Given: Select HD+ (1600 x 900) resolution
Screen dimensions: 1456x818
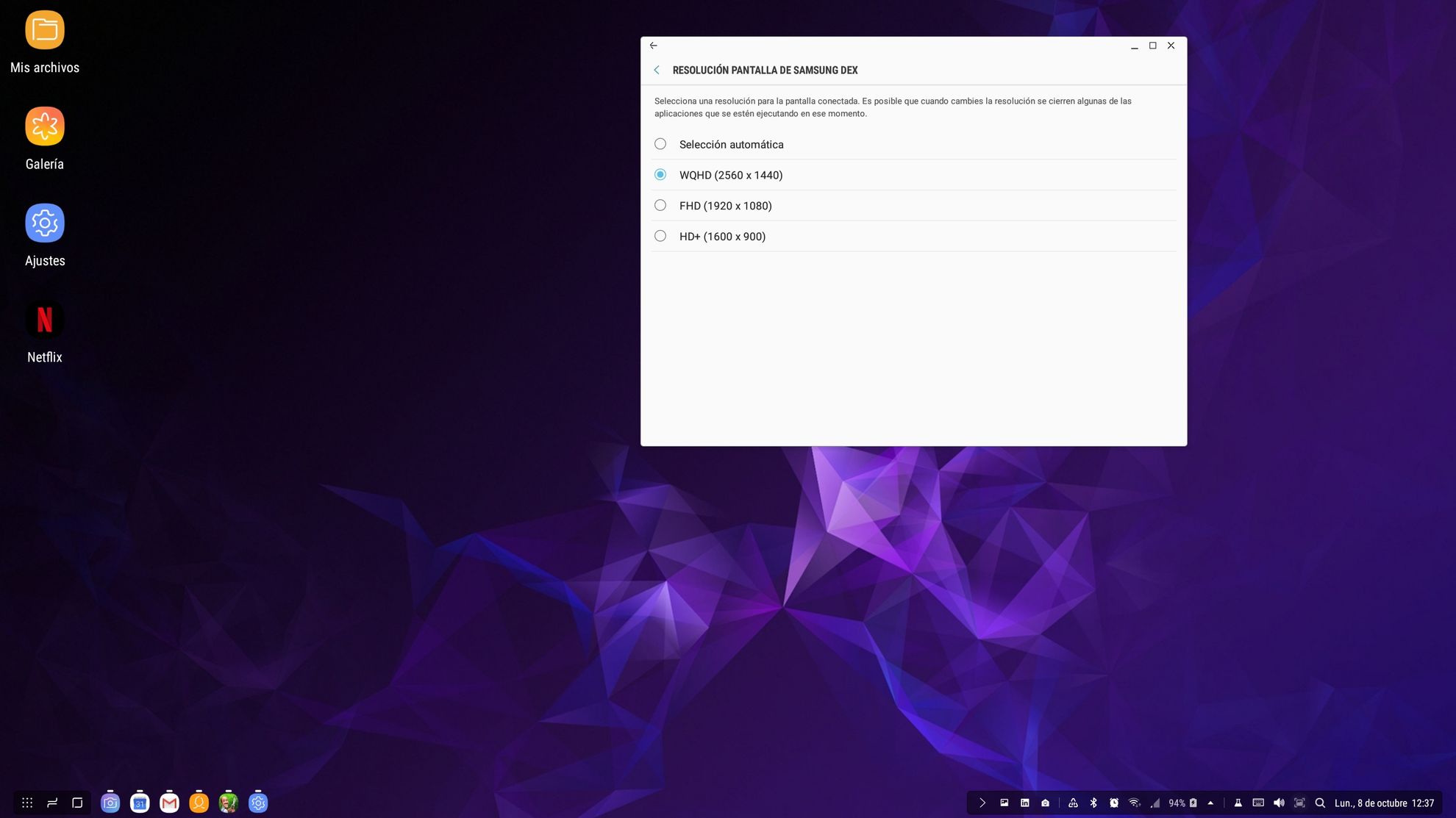Looking at the screenshot, I should click(913, 237).
